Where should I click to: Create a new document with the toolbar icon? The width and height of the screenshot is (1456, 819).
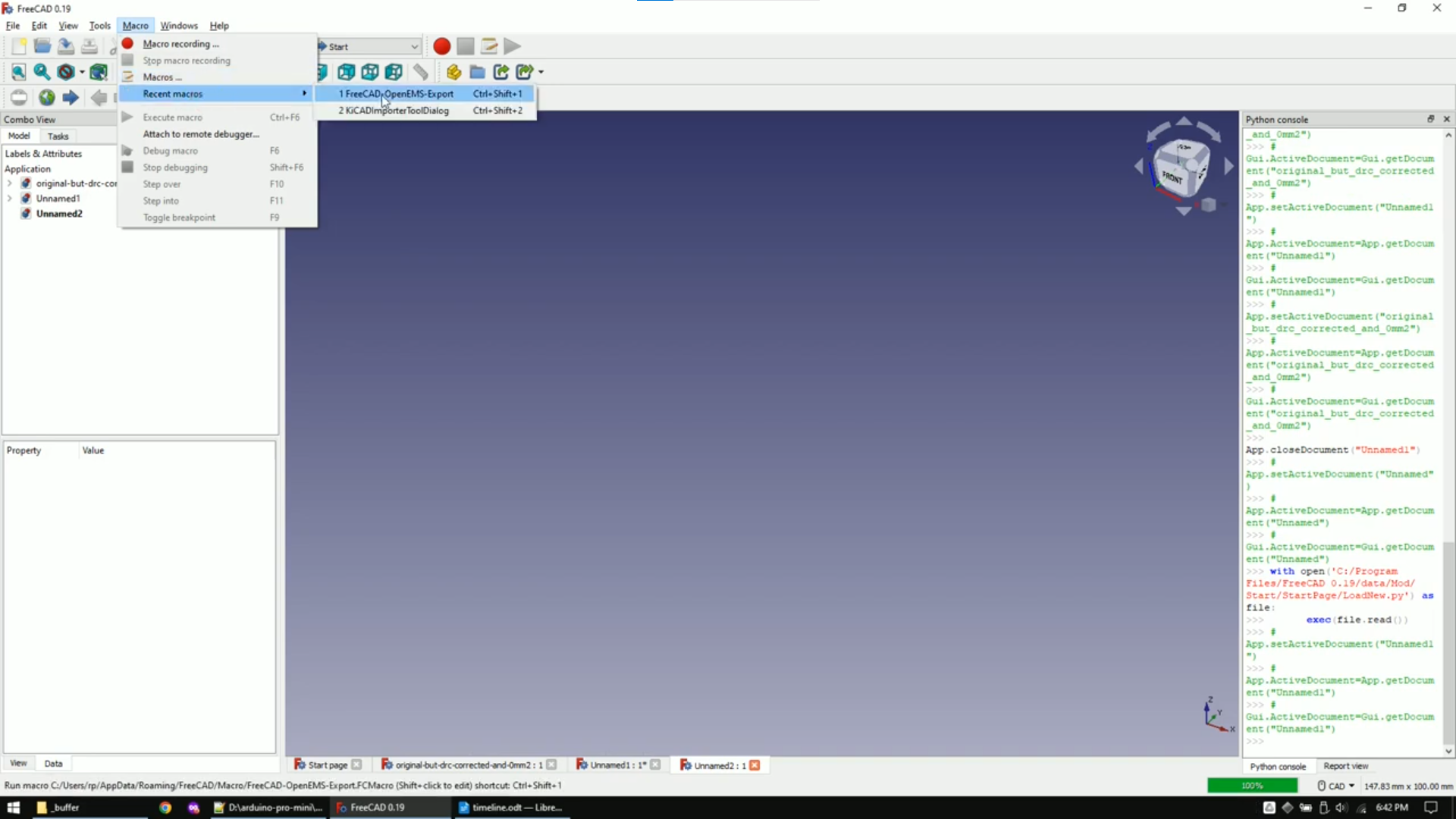19,46
